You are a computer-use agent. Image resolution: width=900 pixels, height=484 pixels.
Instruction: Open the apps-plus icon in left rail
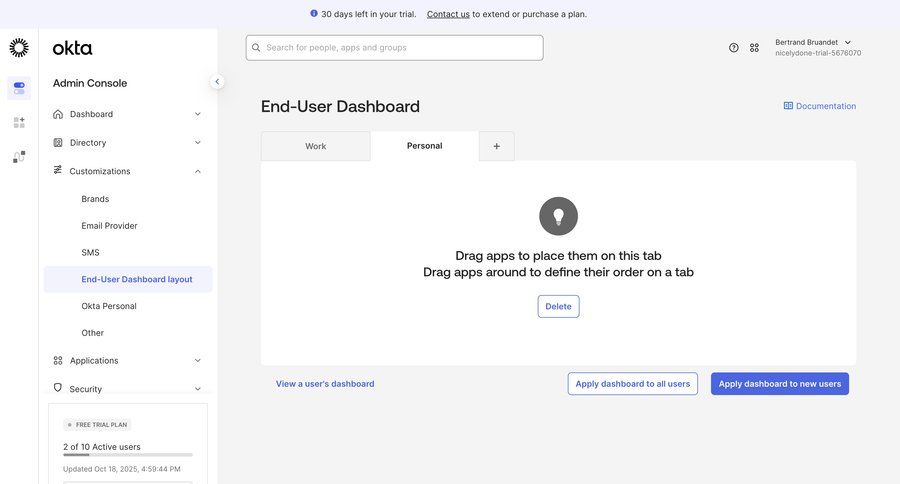19,122
